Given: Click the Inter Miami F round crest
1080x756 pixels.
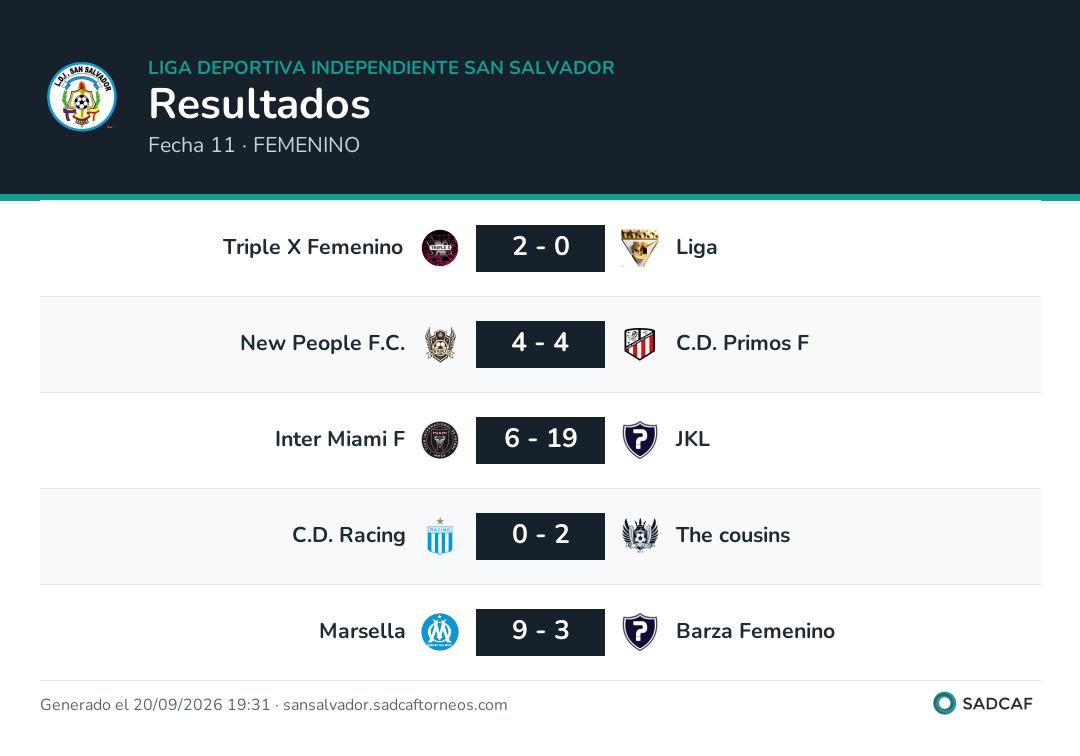Looking at the screenshot, I should (x=440, y=440).
